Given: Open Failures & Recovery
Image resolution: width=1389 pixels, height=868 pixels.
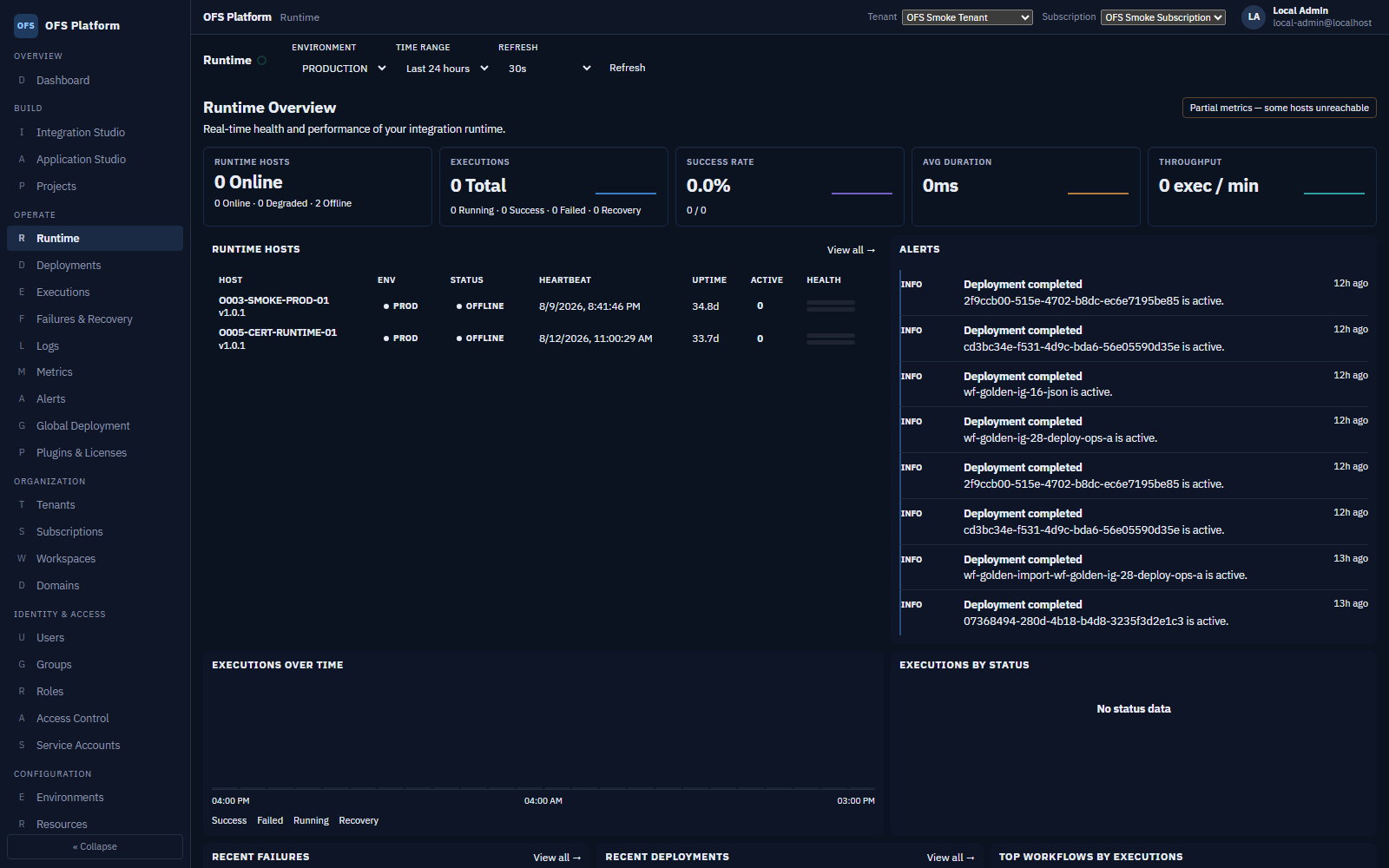Looking at the screenshot, I should [x=95, y=319].
